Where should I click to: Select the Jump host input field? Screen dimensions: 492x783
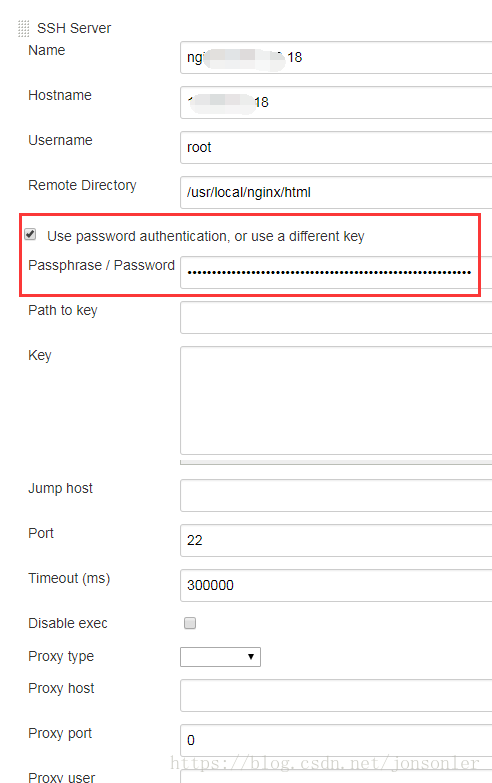336,495
